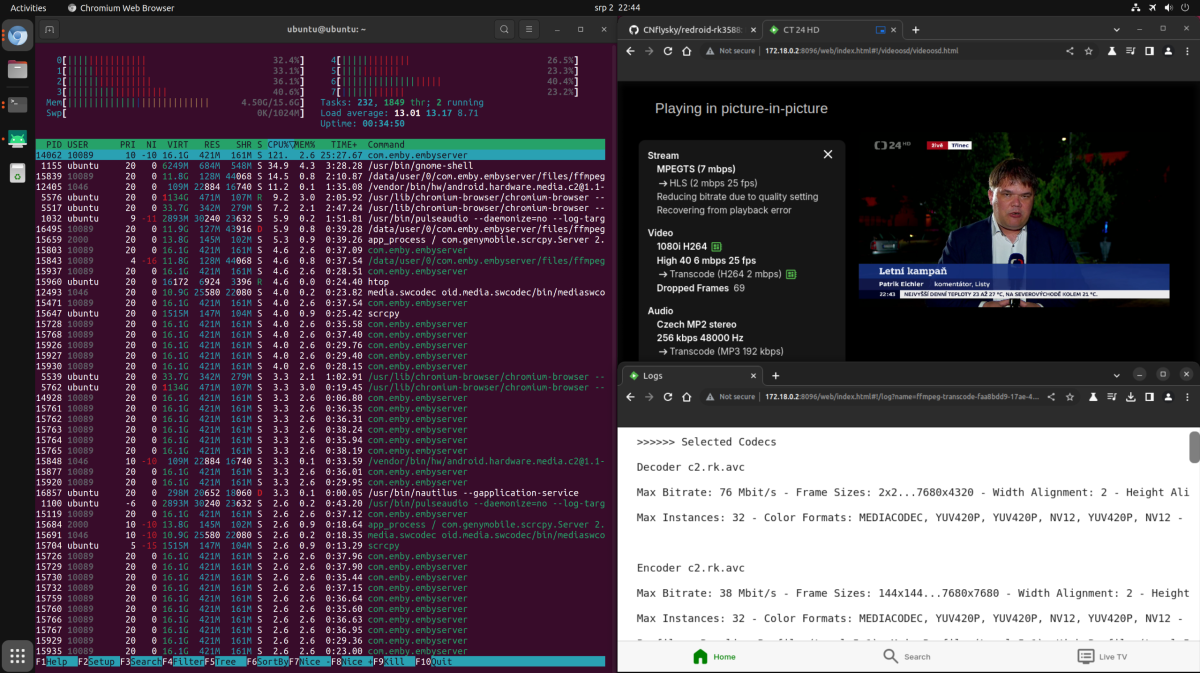
Task: Open the terminal hamburger menu
Action: pos(529,30)
